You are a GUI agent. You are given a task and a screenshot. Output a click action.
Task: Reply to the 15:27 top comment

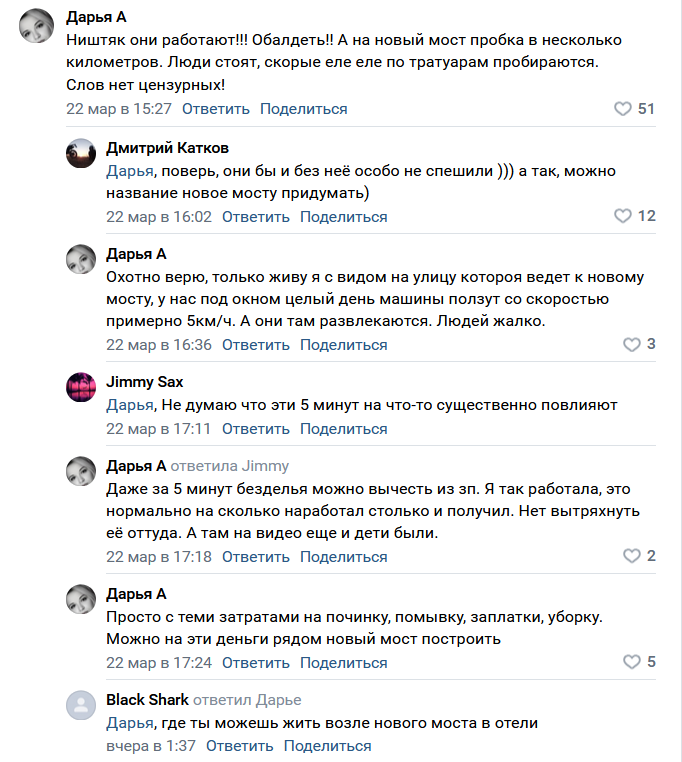(x=215, y=109)
